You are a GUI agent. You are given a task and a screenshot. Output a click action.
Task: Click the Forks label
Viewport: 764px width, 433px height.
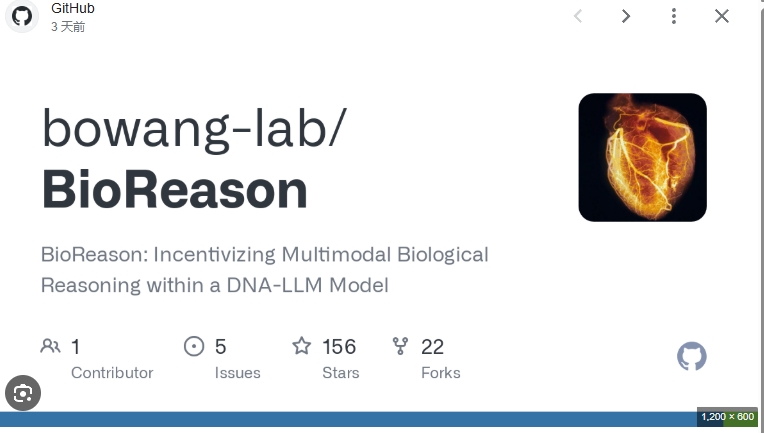(440, 373)
